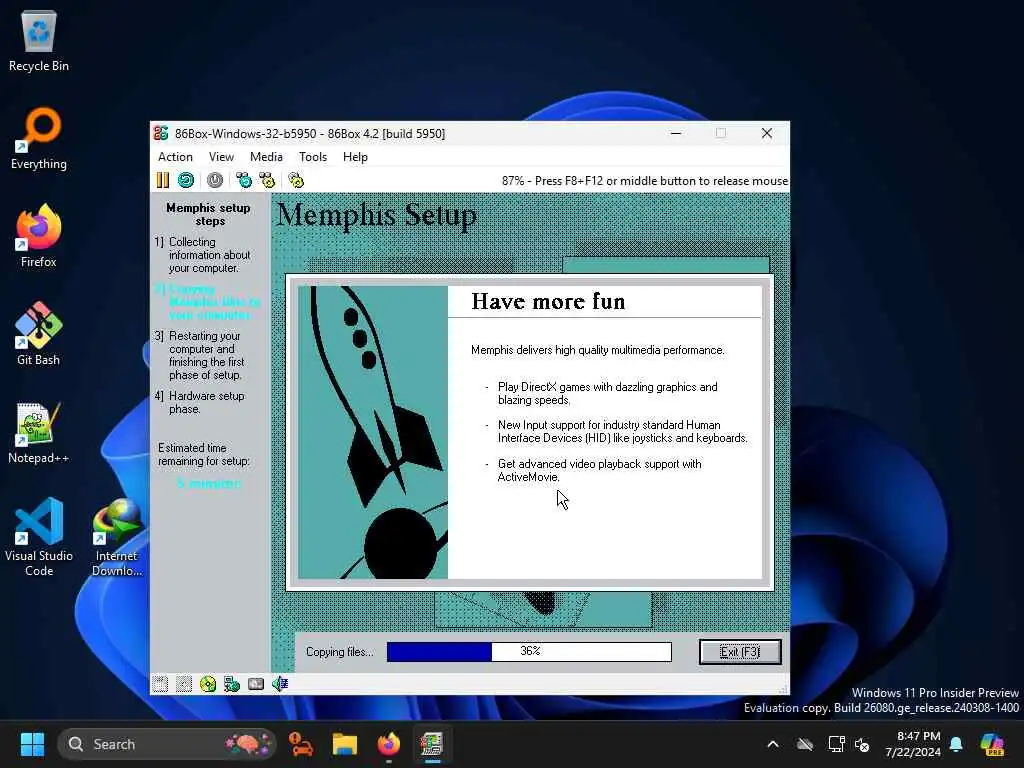Click the muted volume tray icon
1024x768 pixels.
click(x=862, y=744)
